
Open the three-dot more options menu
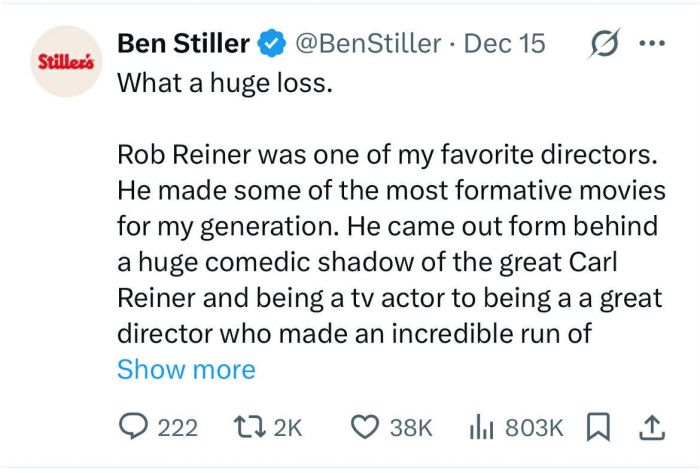[651, 44]
